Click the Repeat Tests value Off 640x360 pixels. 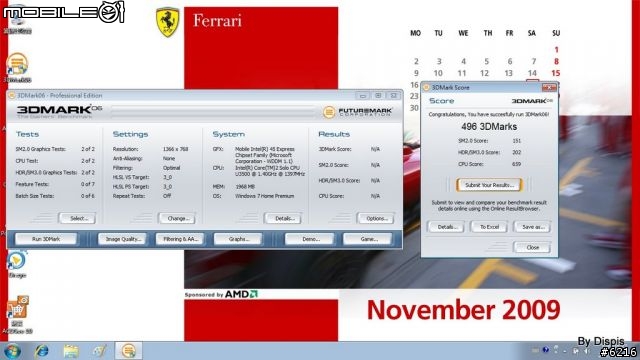(x=167, y=196)
